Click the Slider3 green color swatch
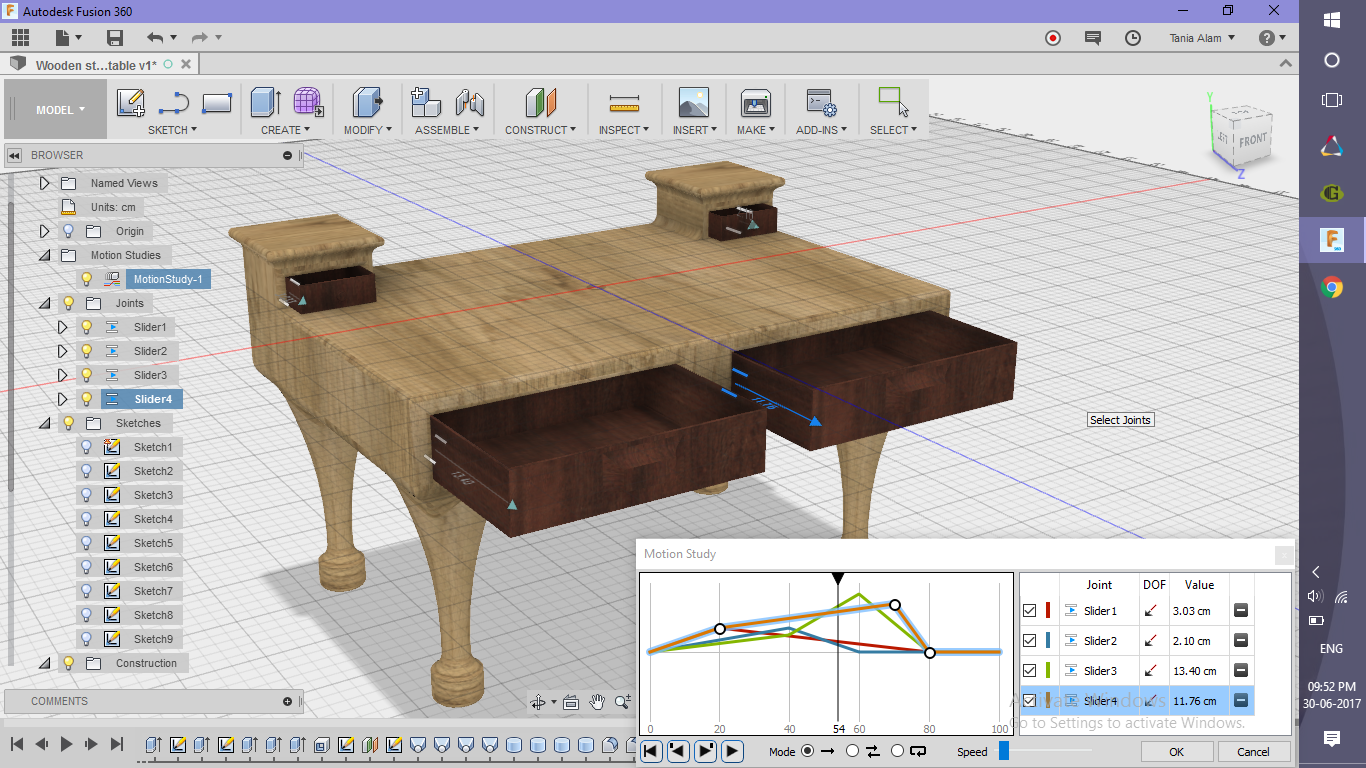This screenshot has width=1366, height=768. coord(1048,671)
